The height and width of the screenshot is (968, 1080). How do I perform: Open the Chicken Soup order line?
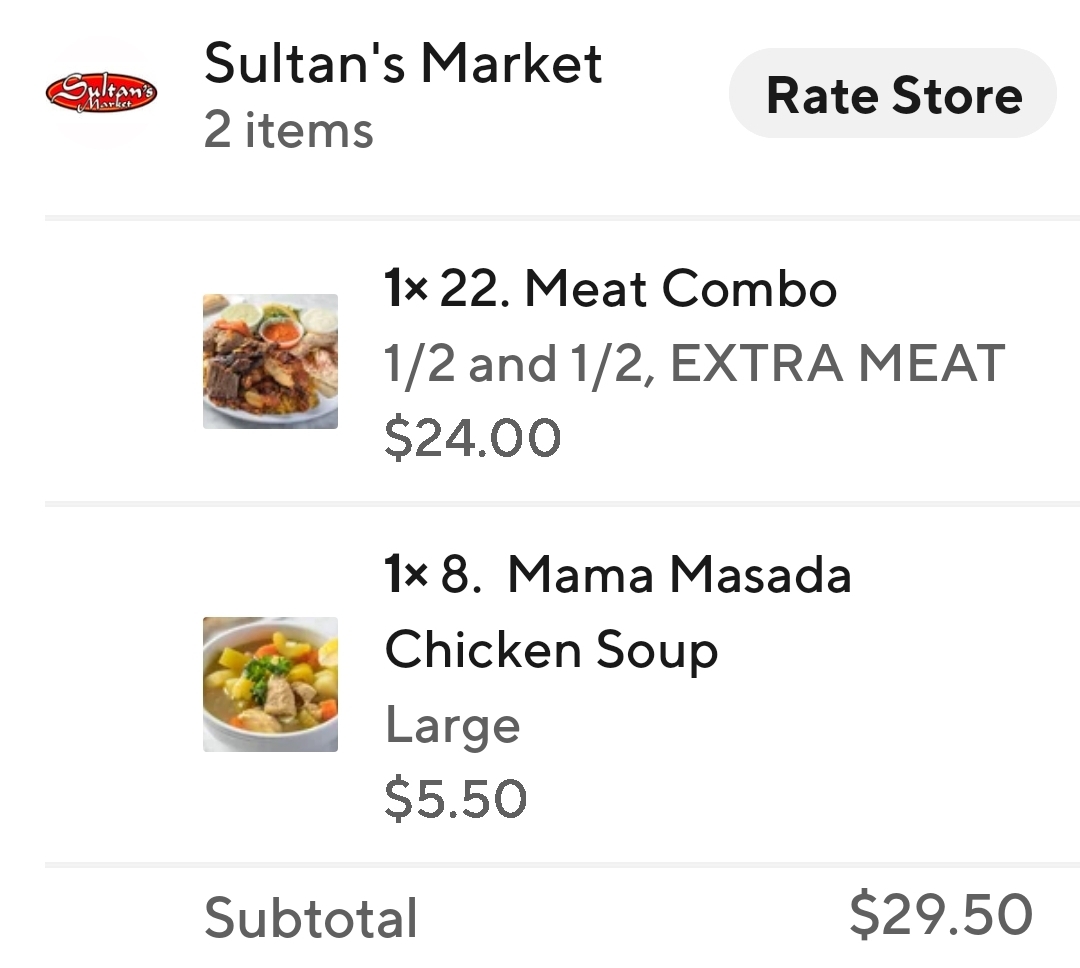[x=540, y=684]
